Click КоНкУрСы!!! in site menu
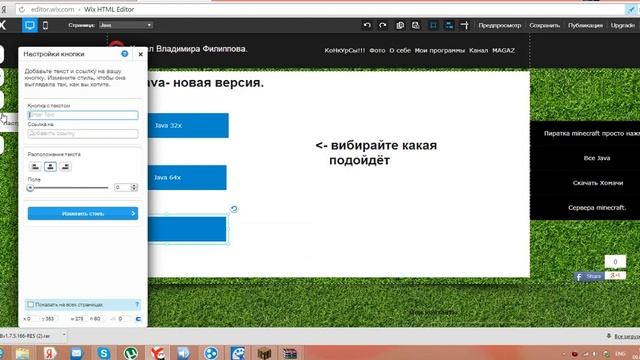640x360 pixels. click(344, 51)
